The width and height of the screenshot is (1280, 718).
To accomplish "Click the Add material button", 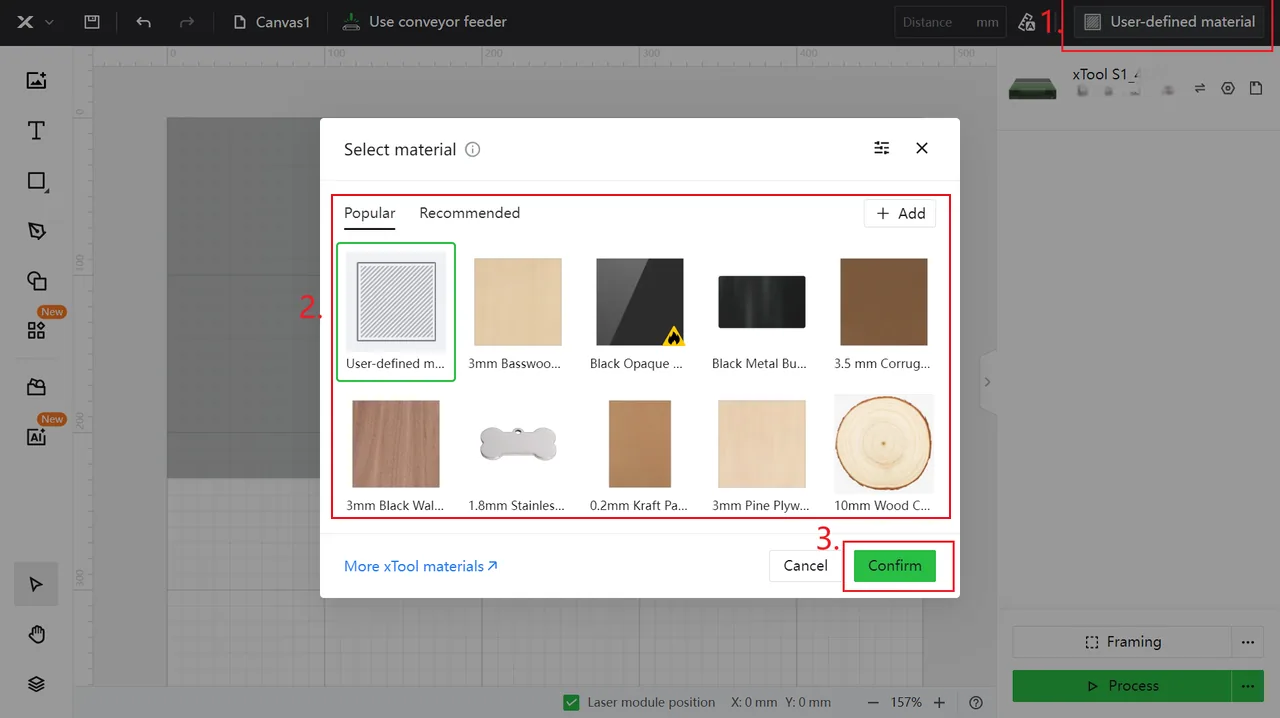I will click(x=900, y=214).
